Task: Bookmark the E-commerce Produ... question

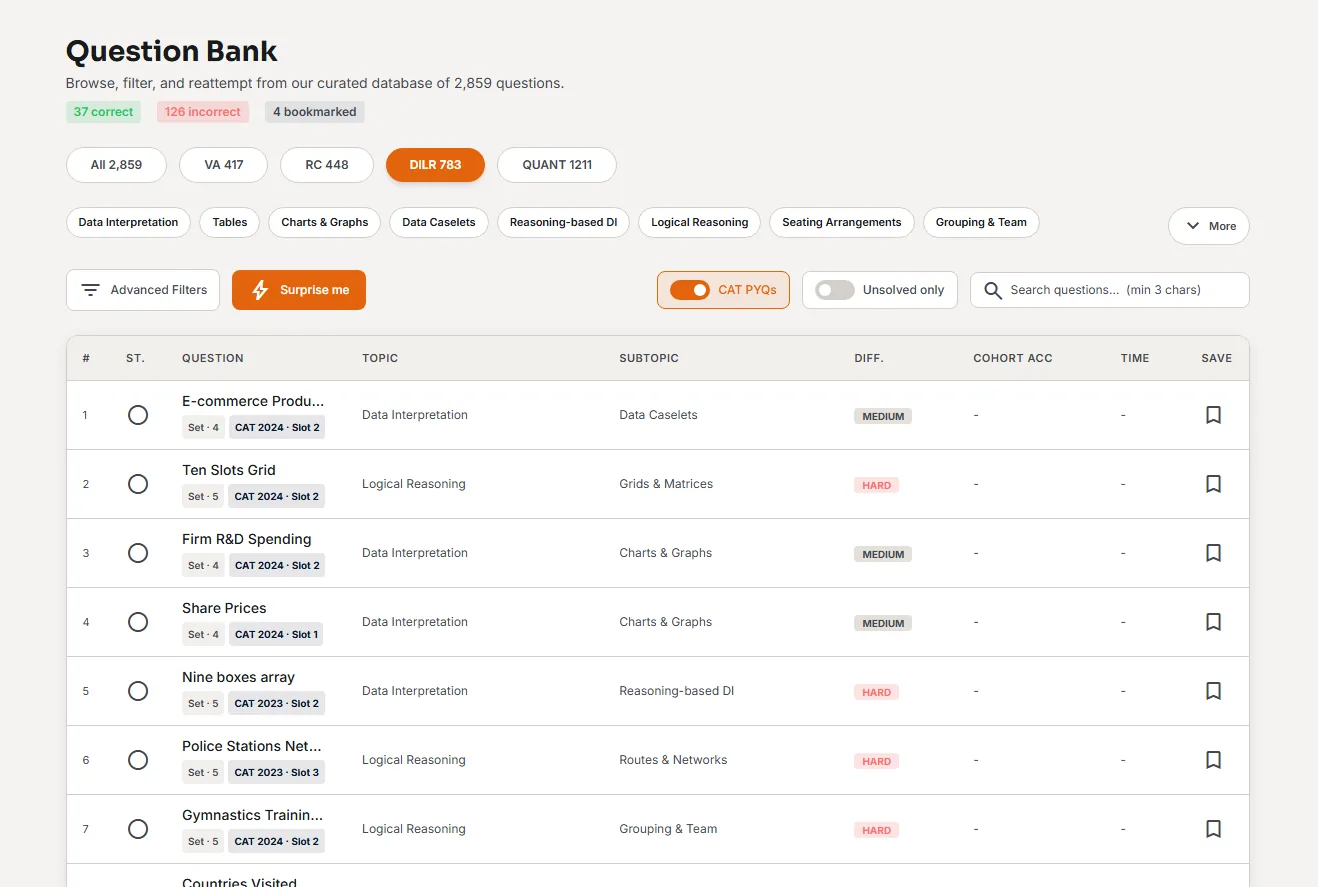Action: 1213,415
